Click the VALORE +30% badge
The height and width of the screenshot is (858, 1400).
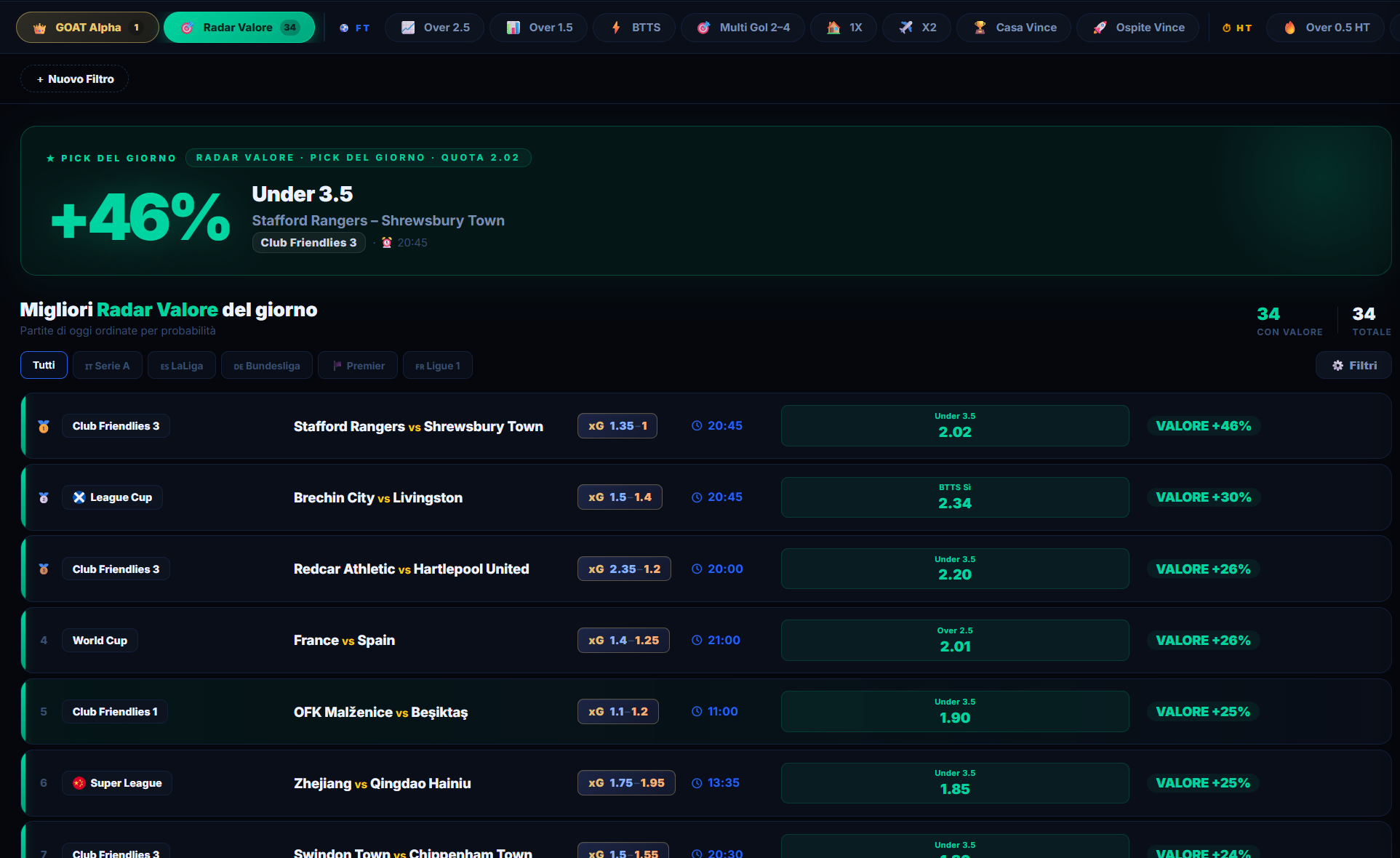1204,497
